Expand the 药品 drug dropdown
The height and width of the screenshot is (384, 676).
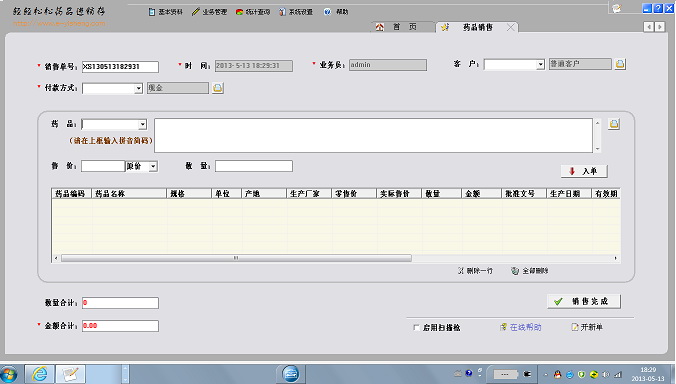pyautogui.click(x=142, y=125)
